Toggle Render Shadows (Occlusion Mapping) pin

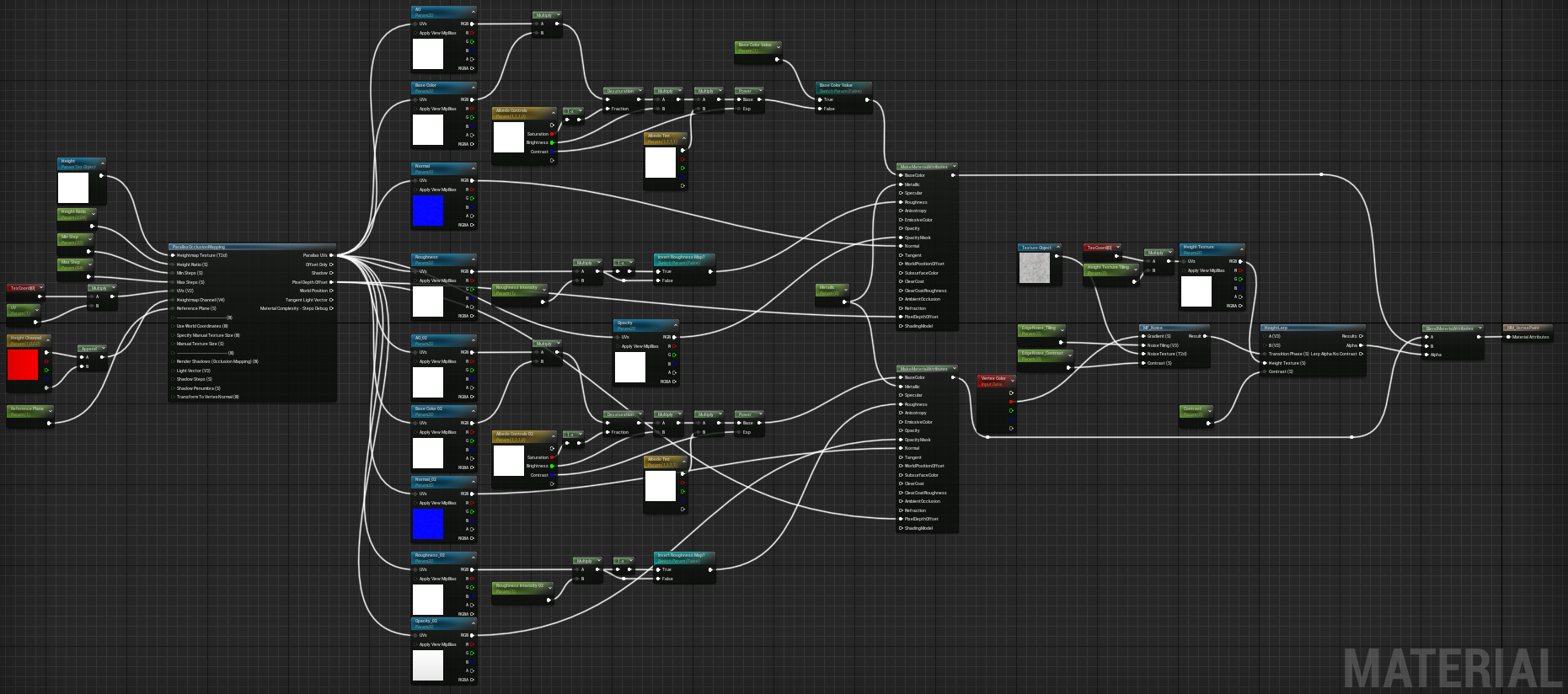(x=173, y=361)
